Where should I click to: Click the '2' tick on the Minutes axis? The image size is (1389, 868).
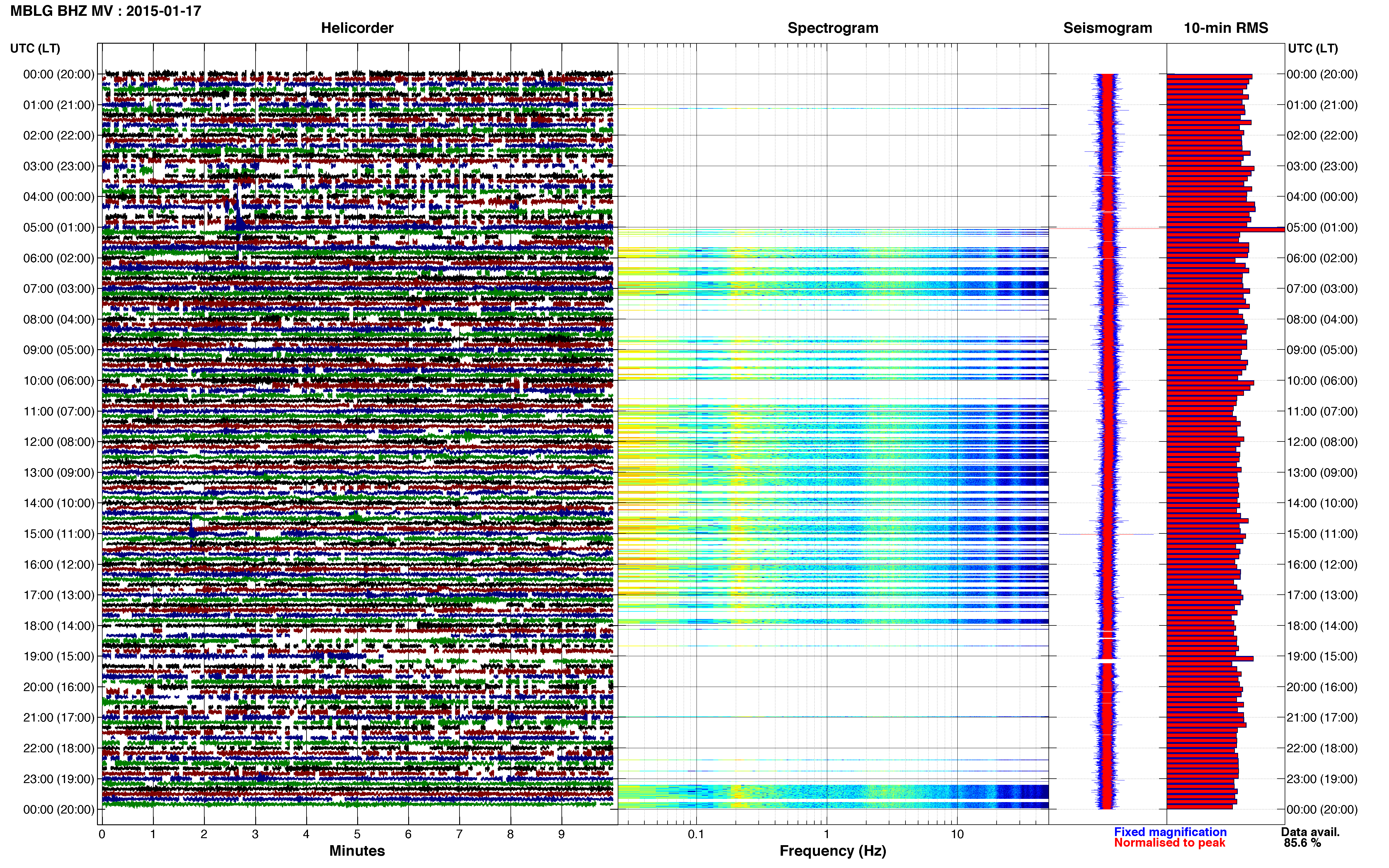click(204, 835)
